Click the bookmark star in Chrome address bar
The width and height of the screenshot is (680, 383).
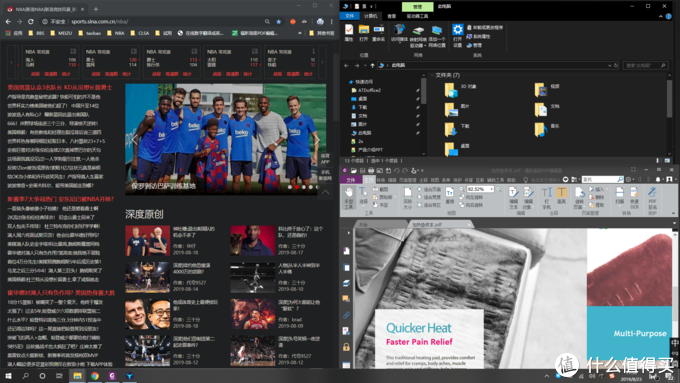click(x=278, y=21)
